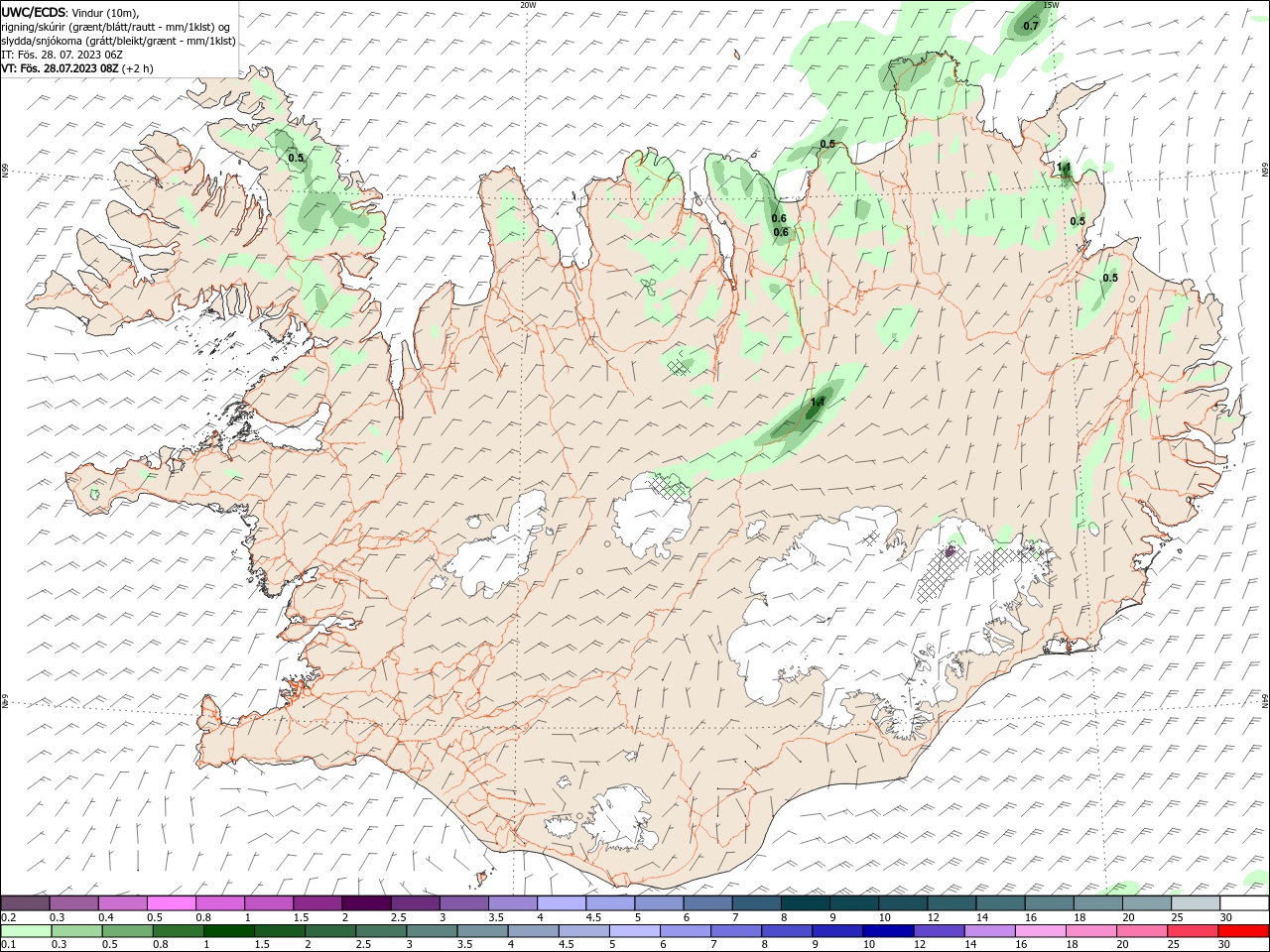Pick the lower legend green swatch starting at 0.8

tap(178, 931)
